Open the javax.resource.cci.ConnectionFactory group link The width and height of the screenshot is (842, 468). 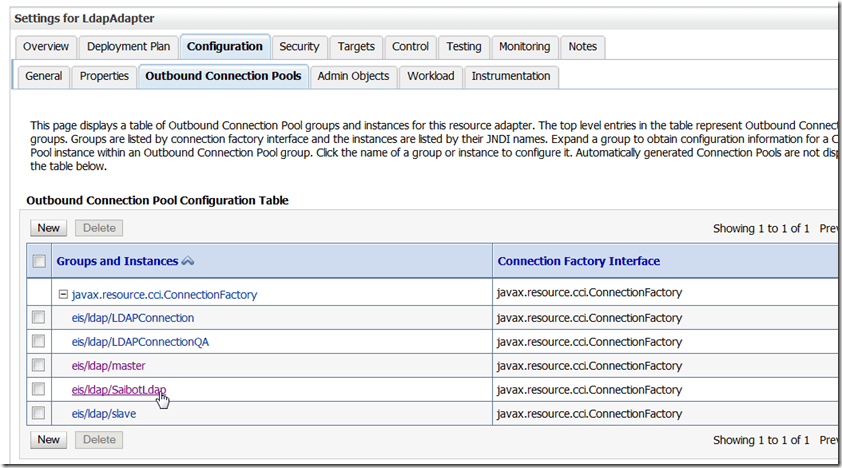click(164, 295)
